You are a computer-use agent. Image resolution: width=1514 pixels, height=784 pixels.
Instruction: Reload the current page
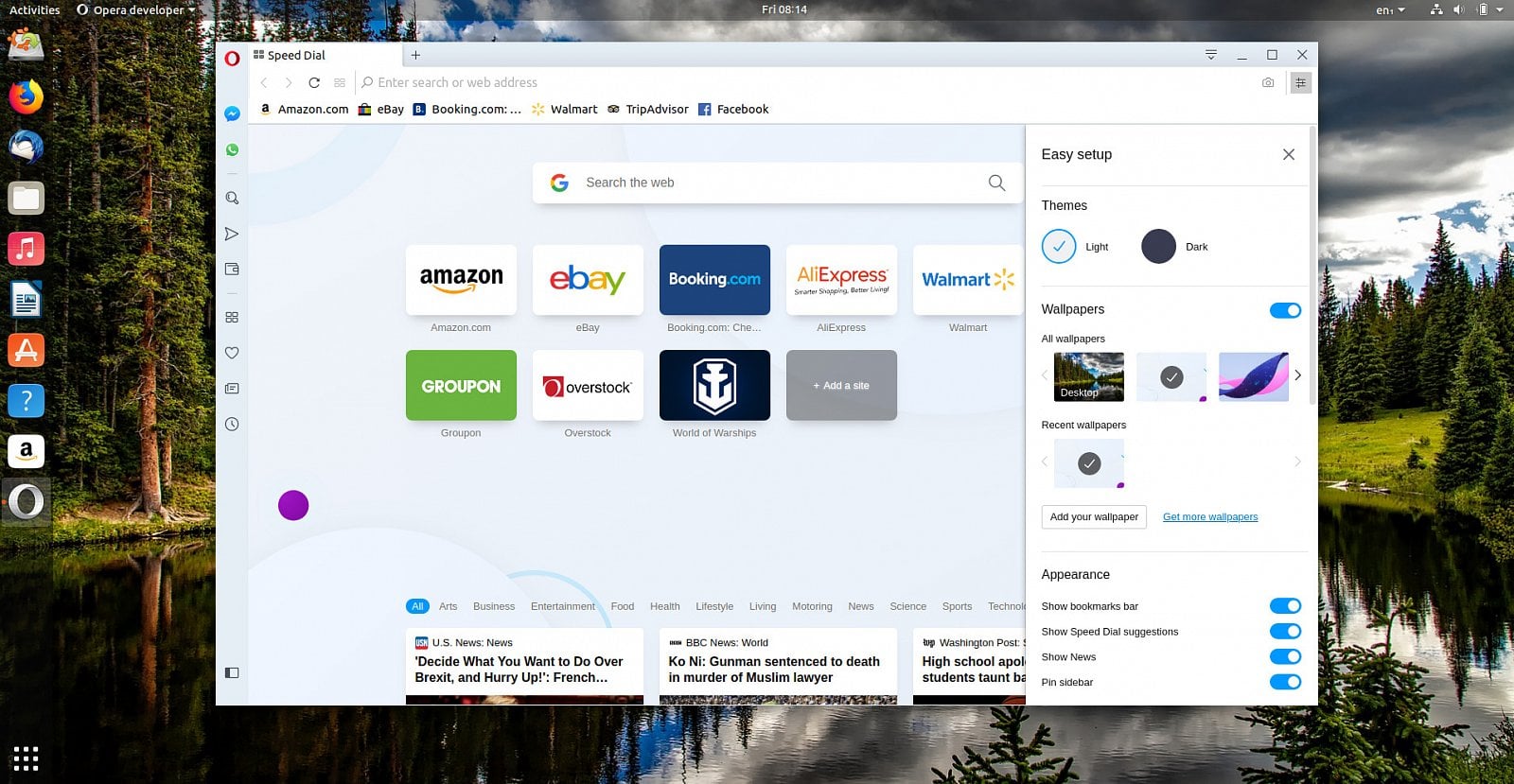click(x=314, y=82)
